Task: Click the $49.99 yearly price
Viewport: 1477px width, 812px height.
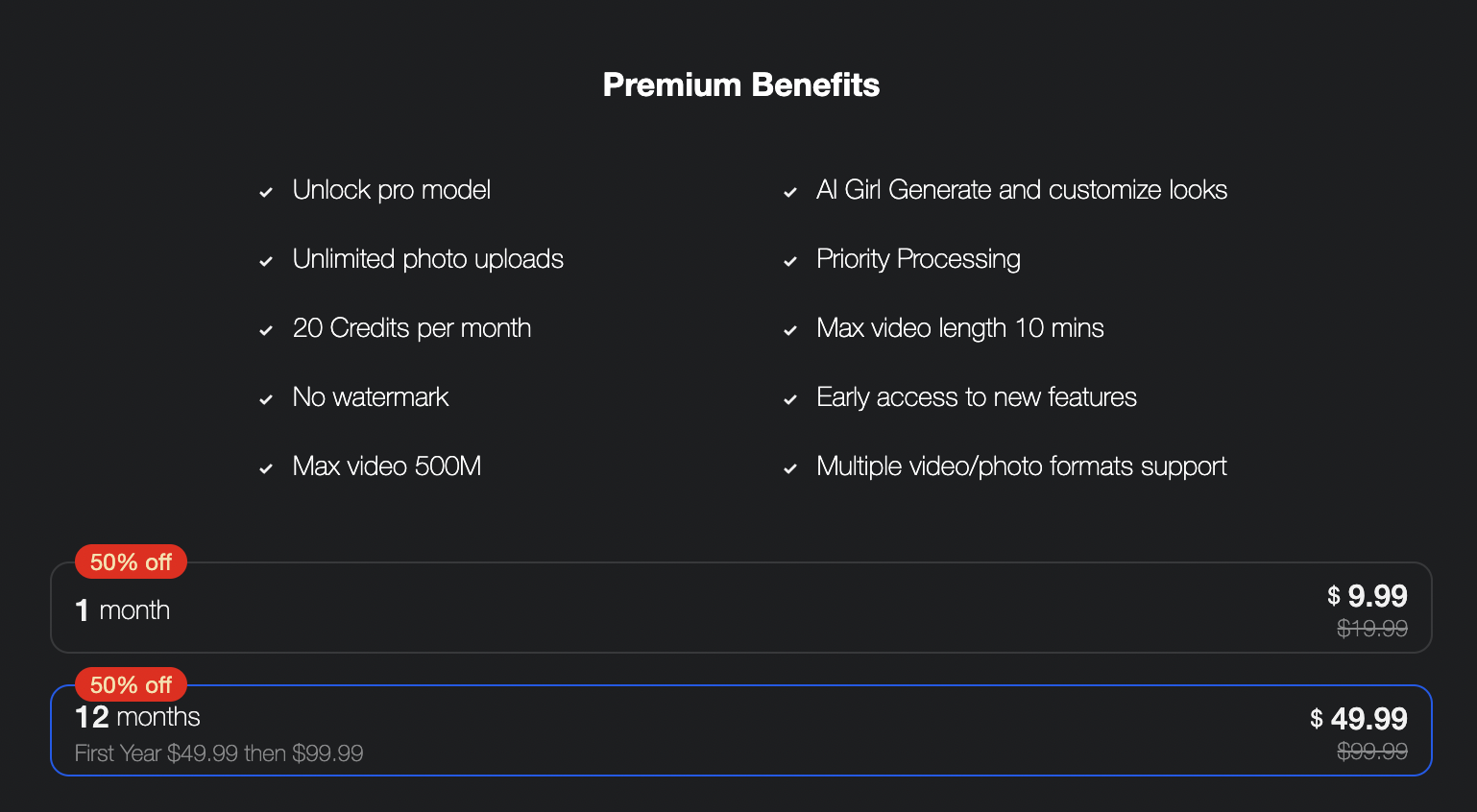Action: (1359, 719)
